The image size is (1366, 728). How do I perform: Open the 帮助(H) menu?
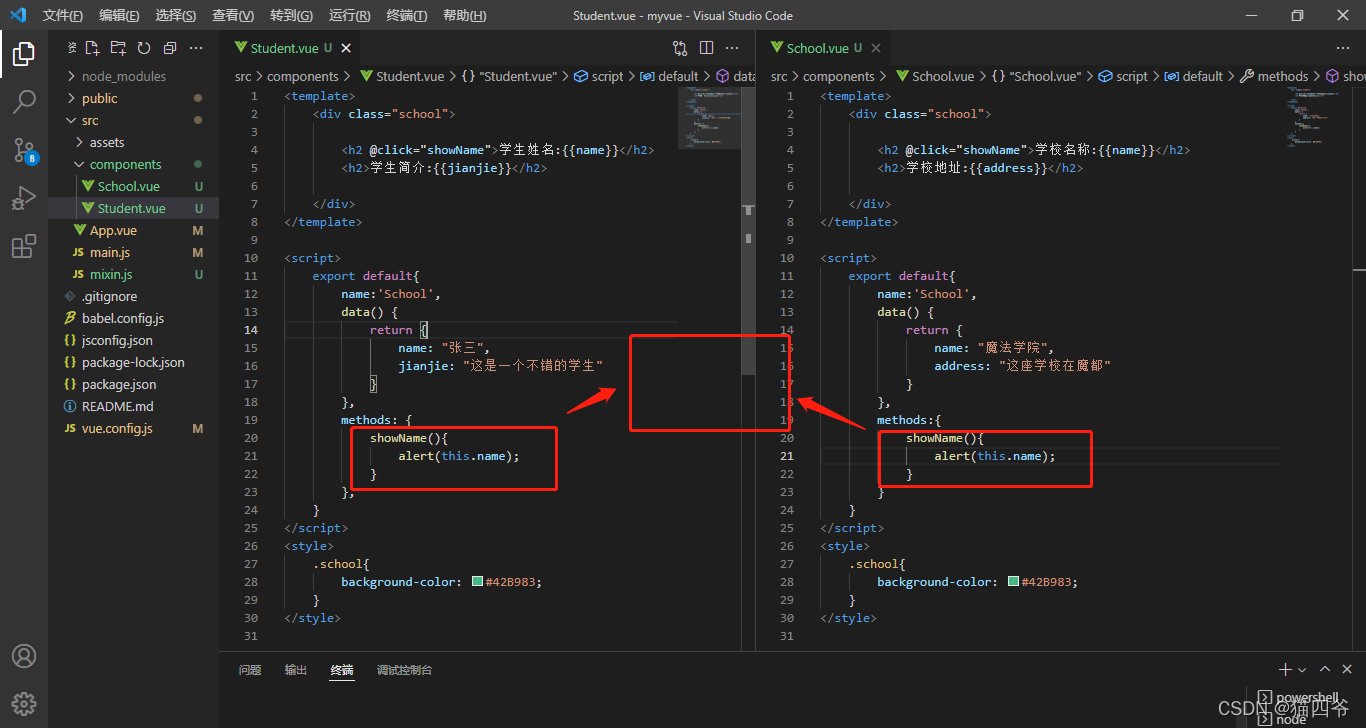[464, 15]
